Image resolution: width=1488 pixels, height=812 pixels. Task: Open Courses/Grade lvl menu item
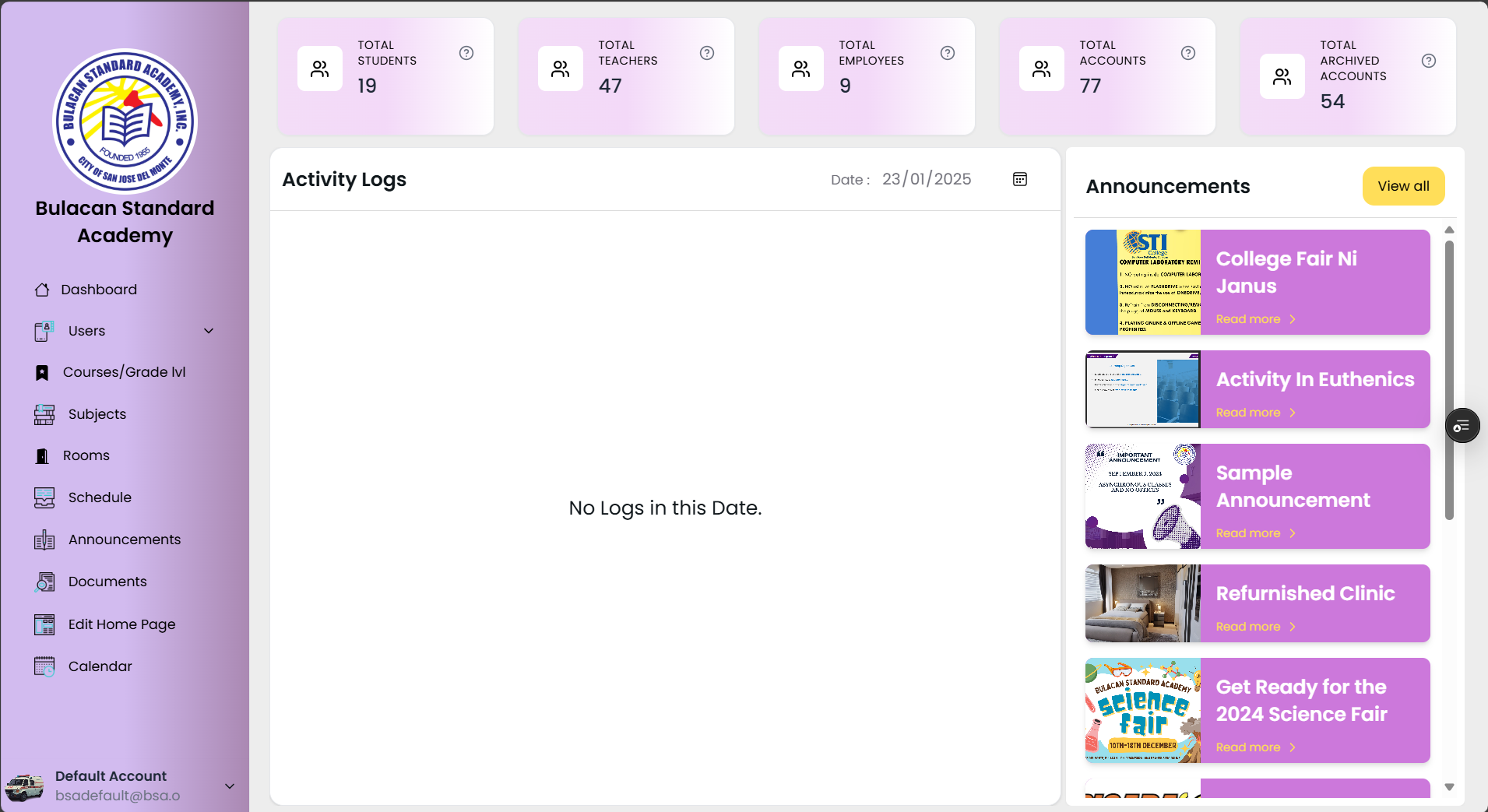coord(125,372)
